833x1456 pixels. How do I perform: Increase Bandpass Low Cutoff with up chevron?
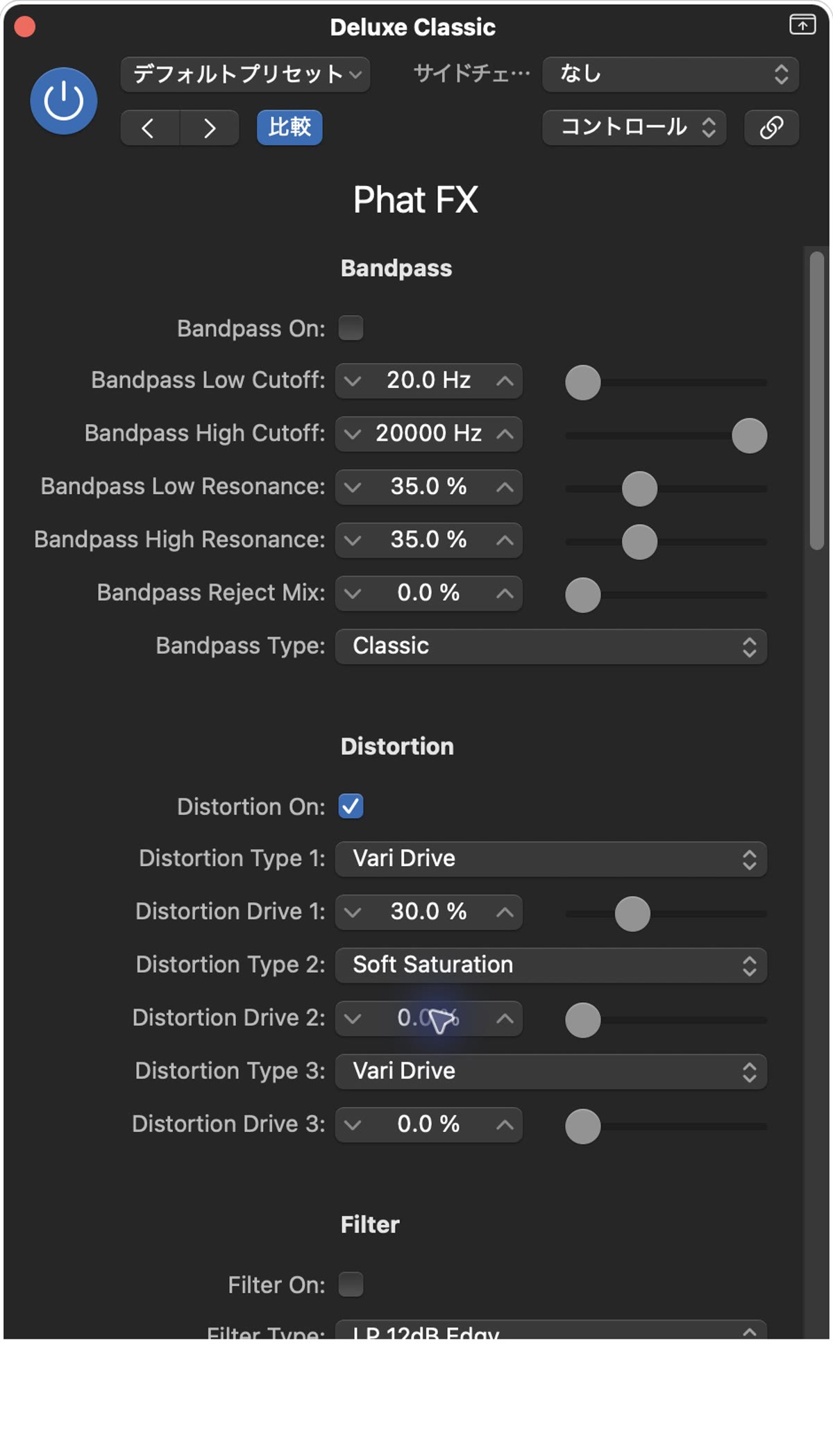[x=505, y=381]
